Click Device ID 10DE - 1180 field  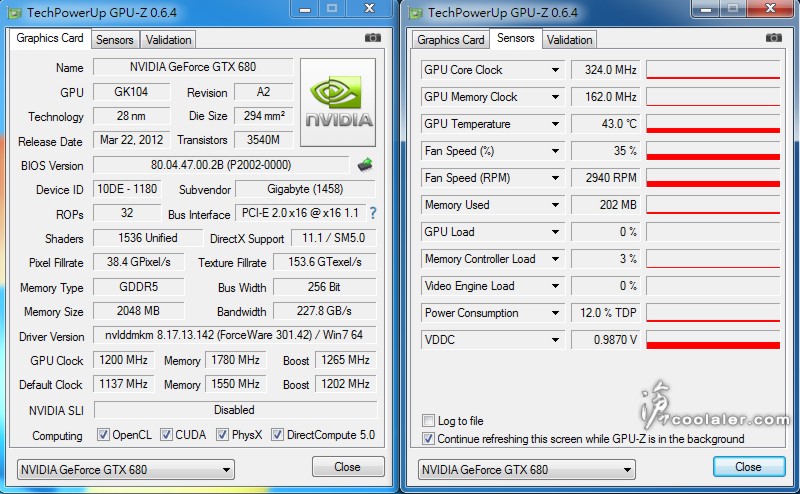[127, 189]
